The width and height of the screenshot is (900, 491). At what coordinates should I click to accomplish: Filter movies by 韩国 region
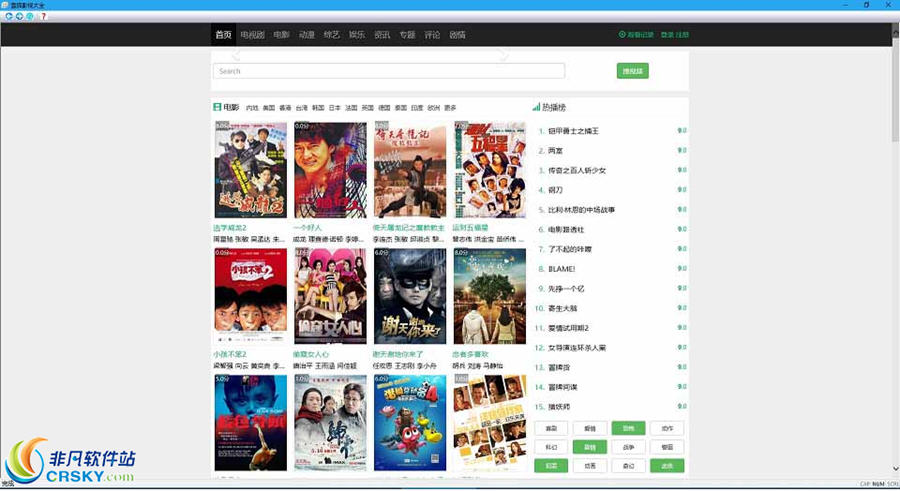318,108
